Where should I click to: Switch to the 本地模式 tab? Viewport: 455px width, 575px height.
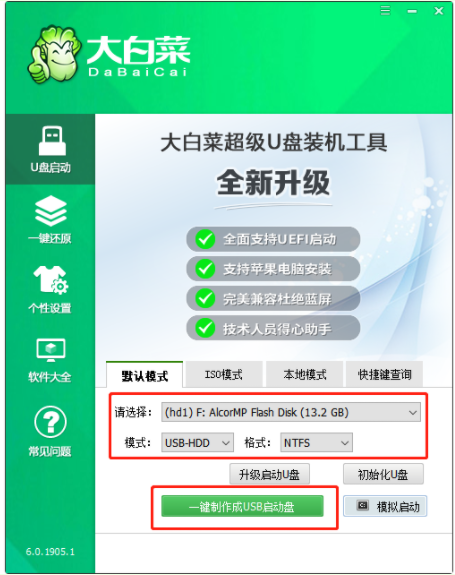point(304,374)
